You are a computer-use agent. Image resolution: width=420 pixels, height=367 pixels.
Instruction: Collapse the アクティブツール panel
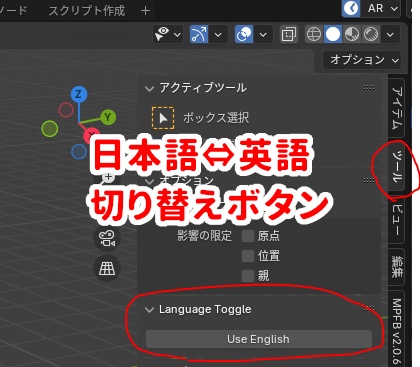(149, 88)
